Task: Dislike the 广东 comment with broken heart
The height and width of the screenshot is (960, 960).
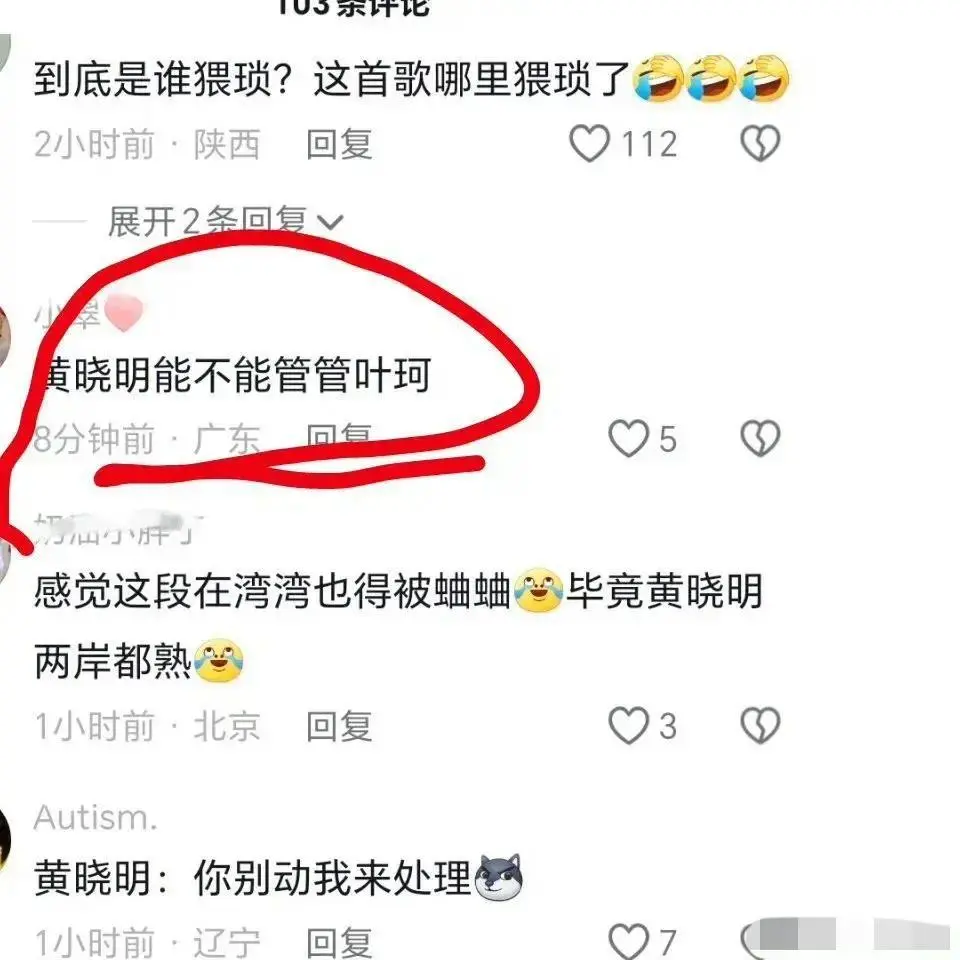Action: click(x=760, y=438)
